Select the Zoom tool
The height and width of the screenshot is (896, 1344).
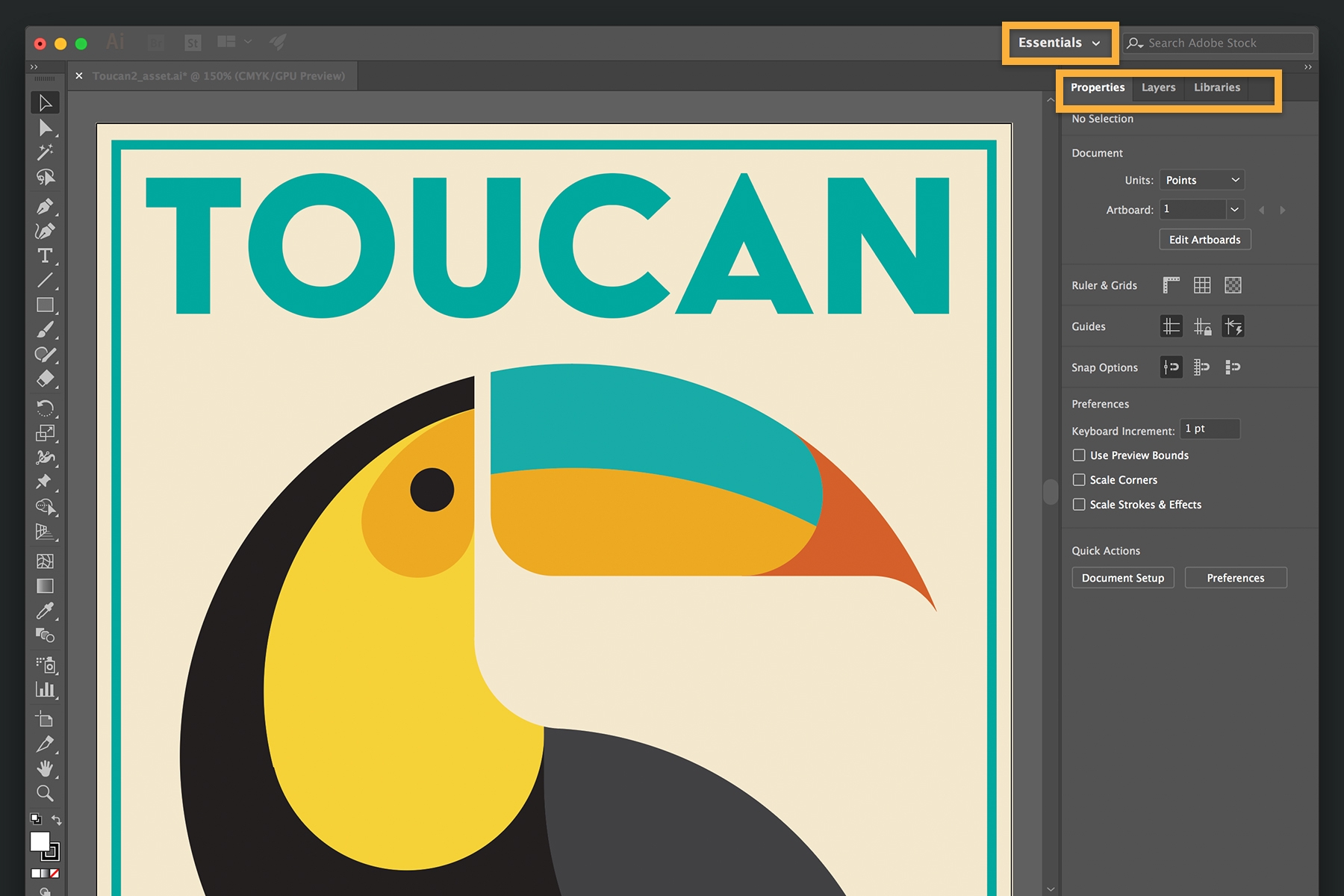[x=45, y=794]
